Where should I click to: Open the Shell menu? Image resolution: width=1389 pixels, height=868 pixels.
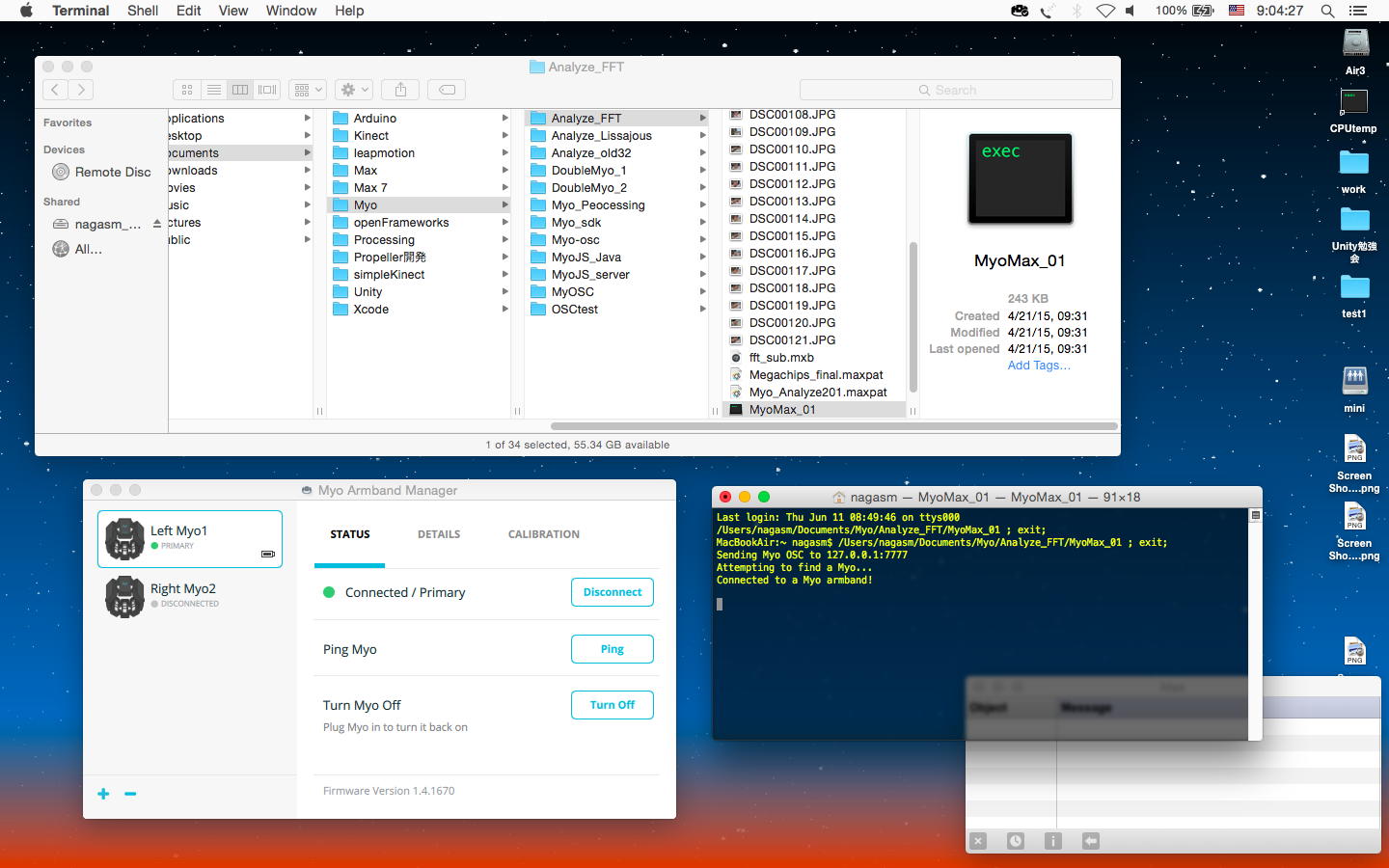coord(143,11)
